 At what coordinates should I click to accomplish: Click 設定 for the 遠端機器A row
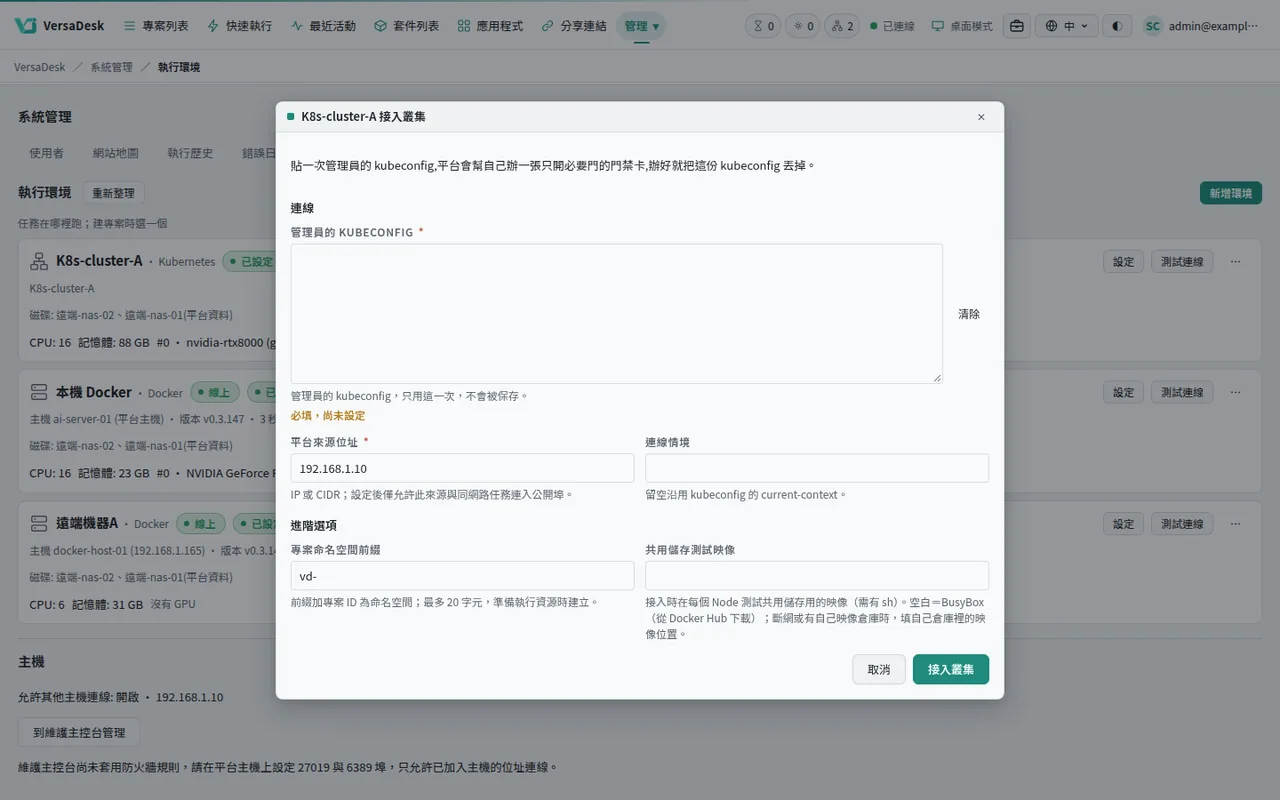point(1124,524)
